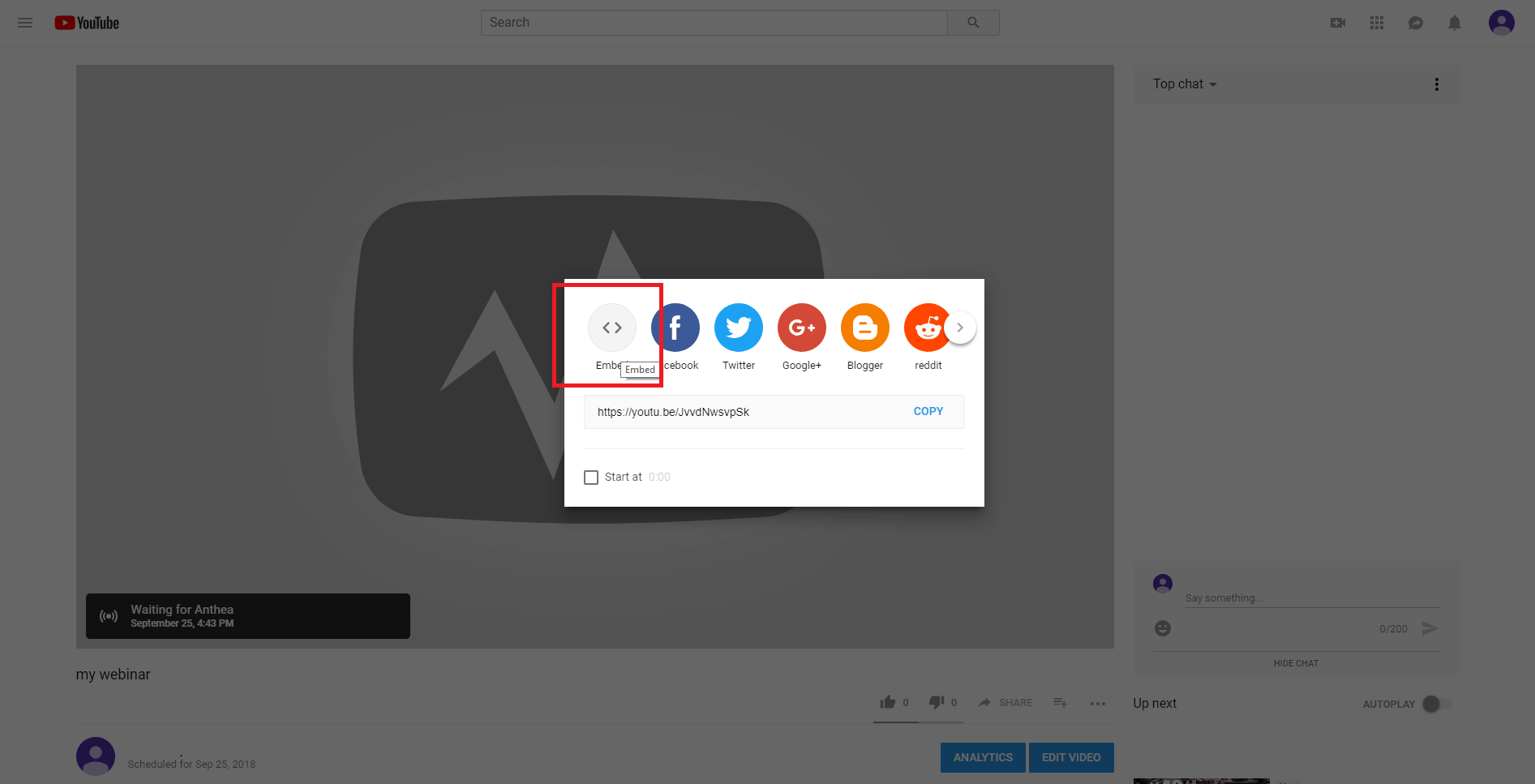Share the video to Facebook
1535x784 pixels.
tap(675, 328)
